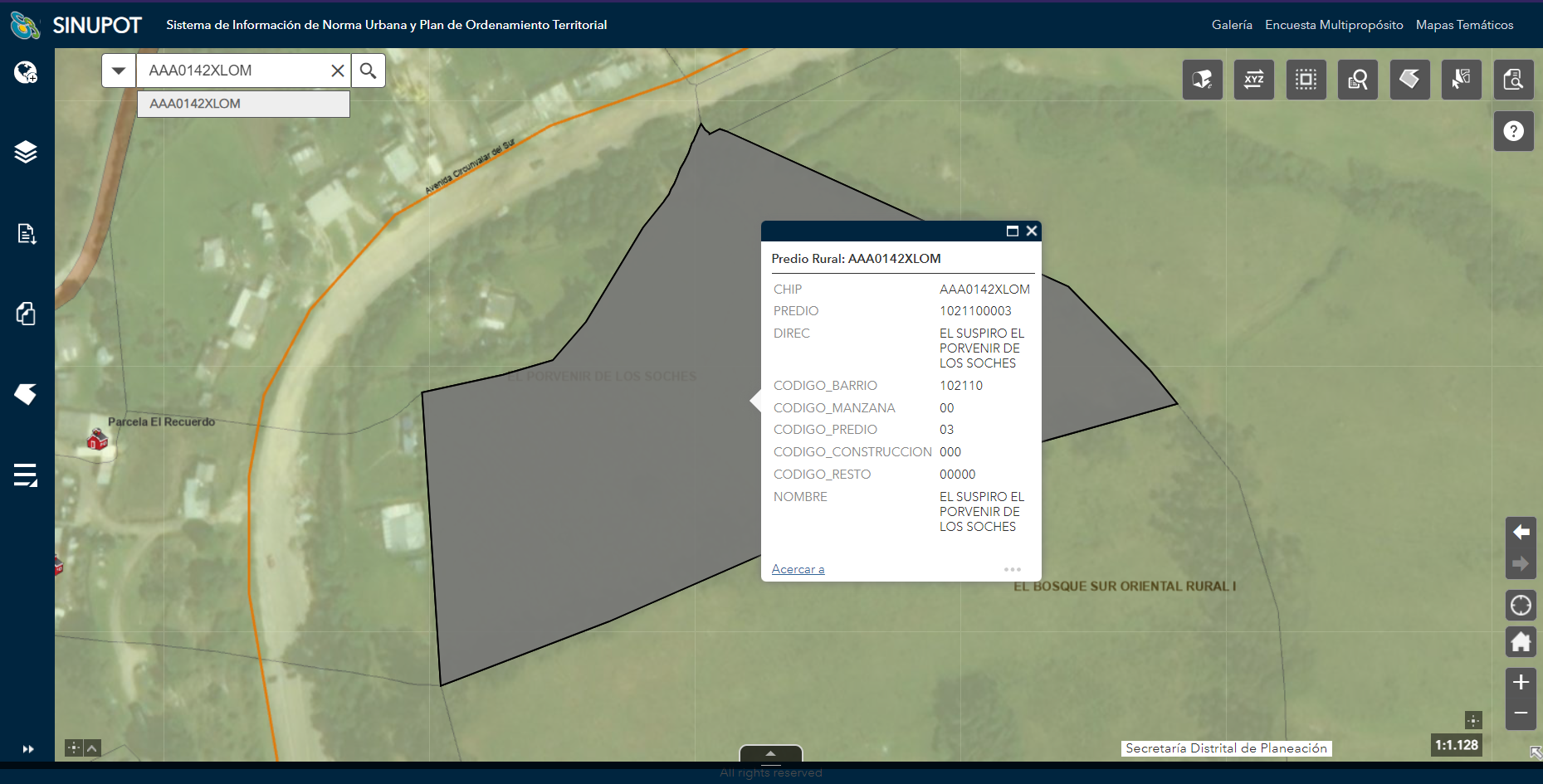Open the XYZ coordinate conversion tool
Viewport: 1543px width, 784px height.
(x=1253, y=80)
